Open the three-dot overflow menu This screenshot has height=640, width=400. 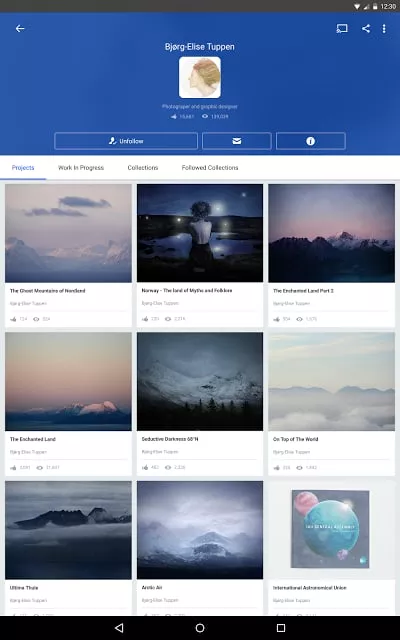pyautogui.click(x=384, y=29)
